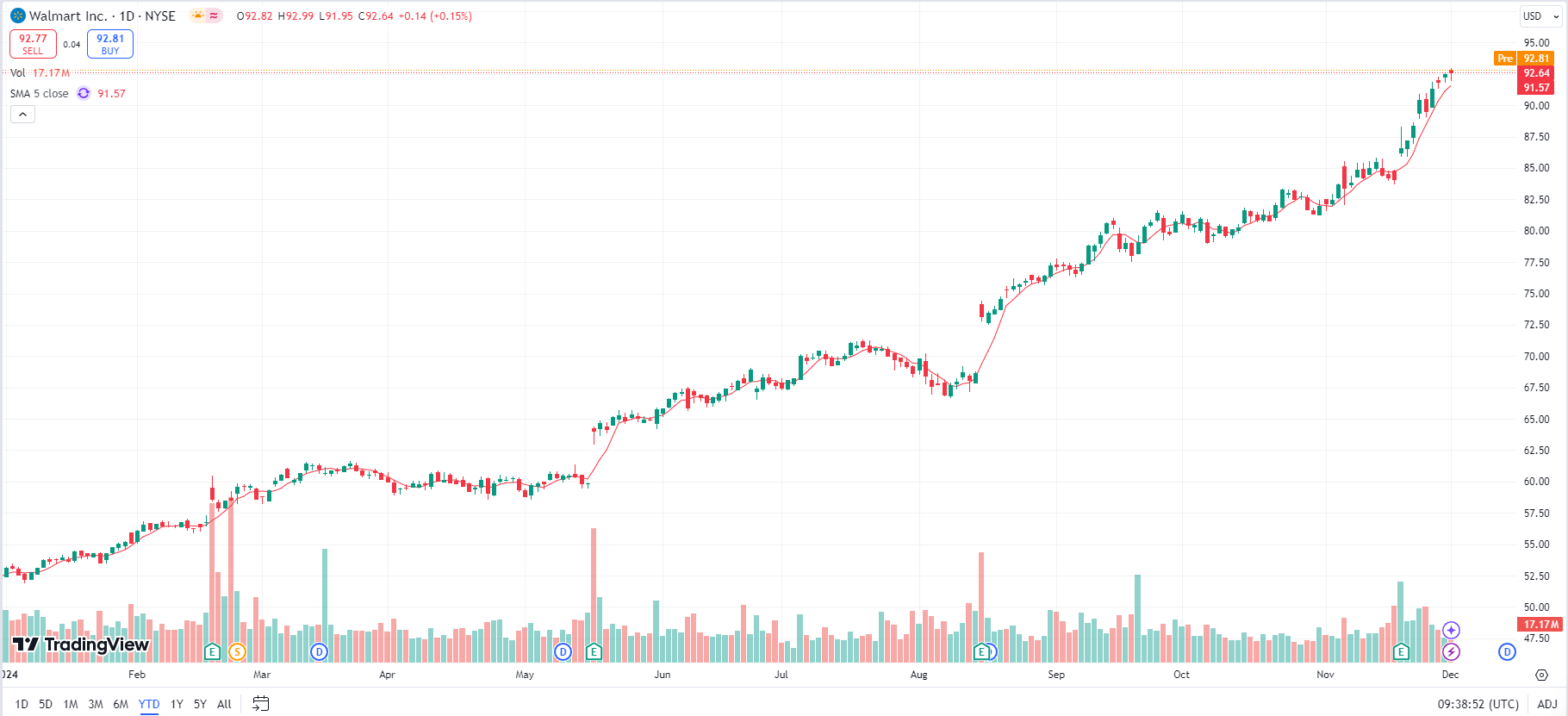Open the upcoming December dividend marker D
Image resolution: width=1568 pixels, height=716 pixels.
(x=1507, y=651)
